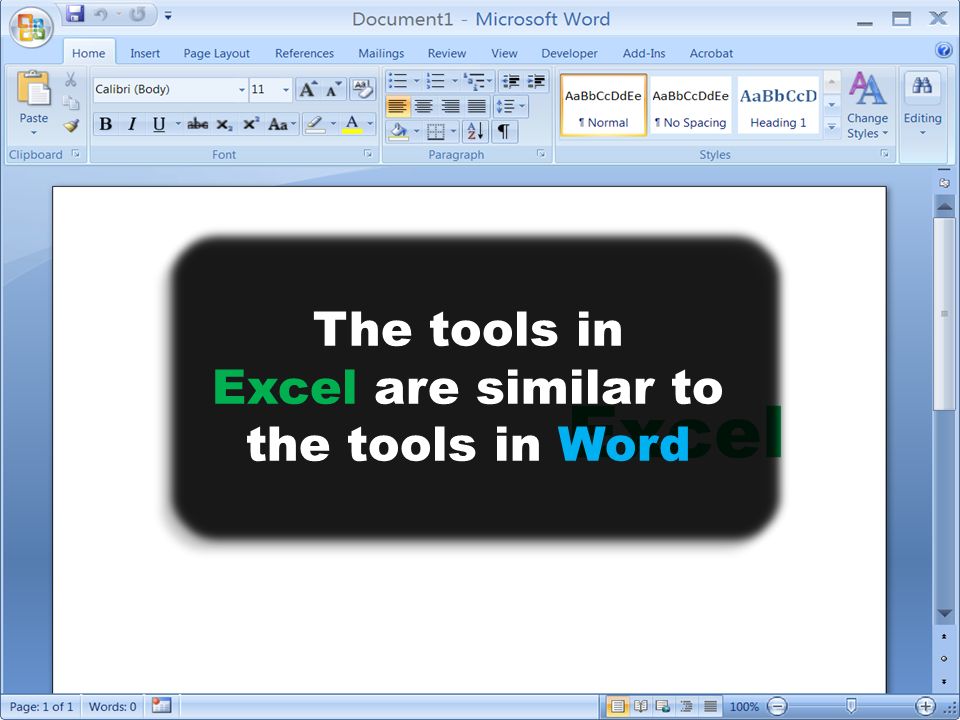Click the Redo/Repeat icon

[138, 15]
